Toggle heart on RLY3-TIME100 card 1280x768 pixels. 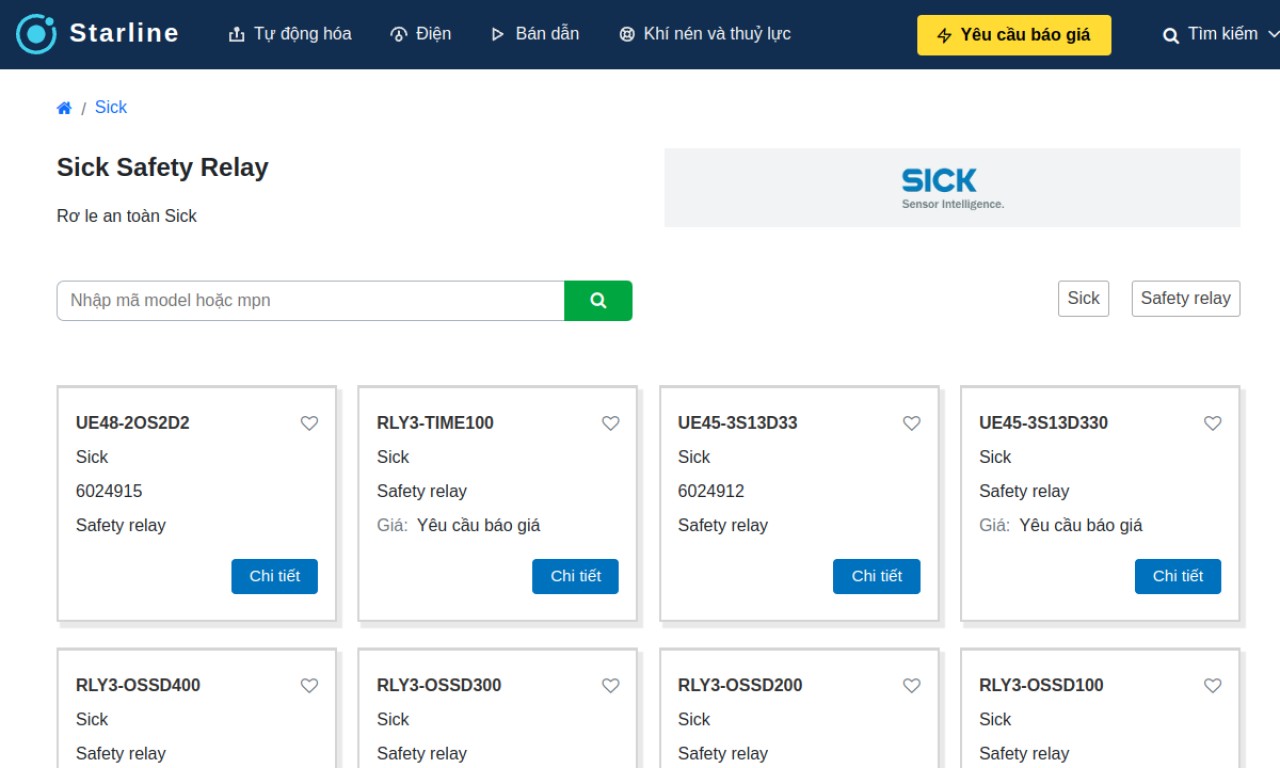point(610,423)
